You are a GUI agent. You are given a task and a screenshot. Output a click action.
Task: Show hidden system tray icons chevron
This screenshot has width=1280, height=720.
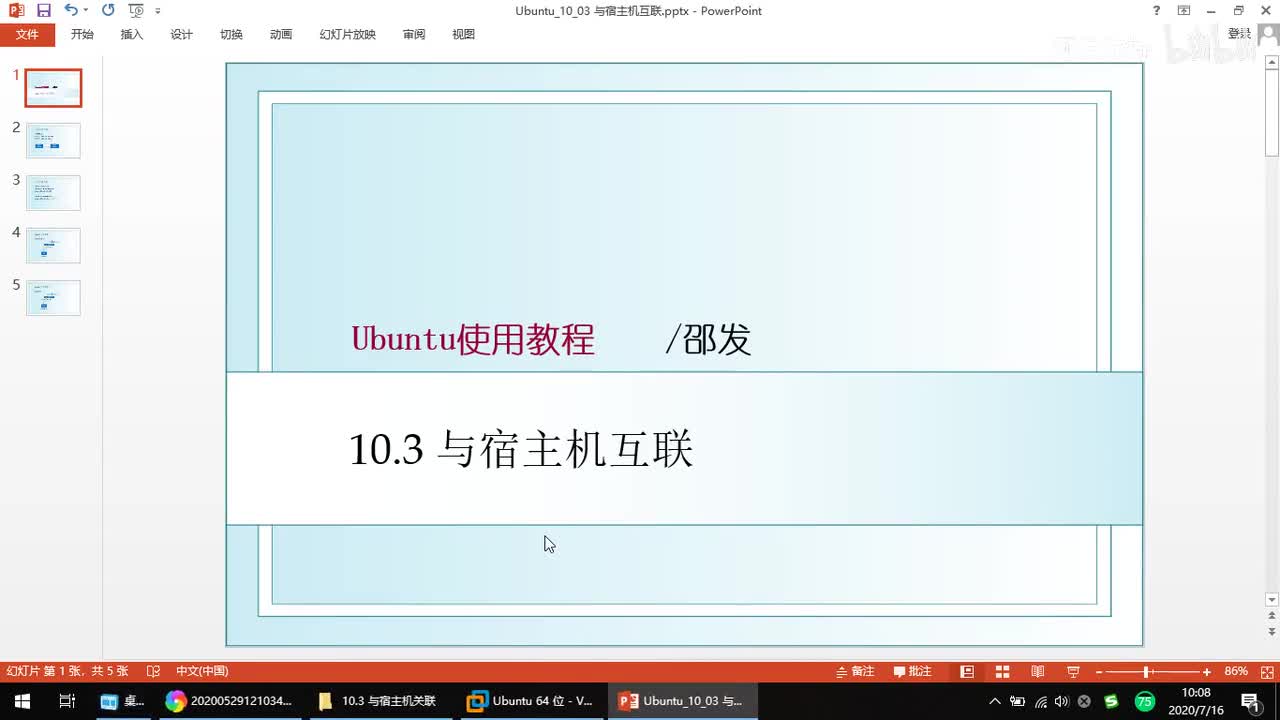(x=995, y=701)
